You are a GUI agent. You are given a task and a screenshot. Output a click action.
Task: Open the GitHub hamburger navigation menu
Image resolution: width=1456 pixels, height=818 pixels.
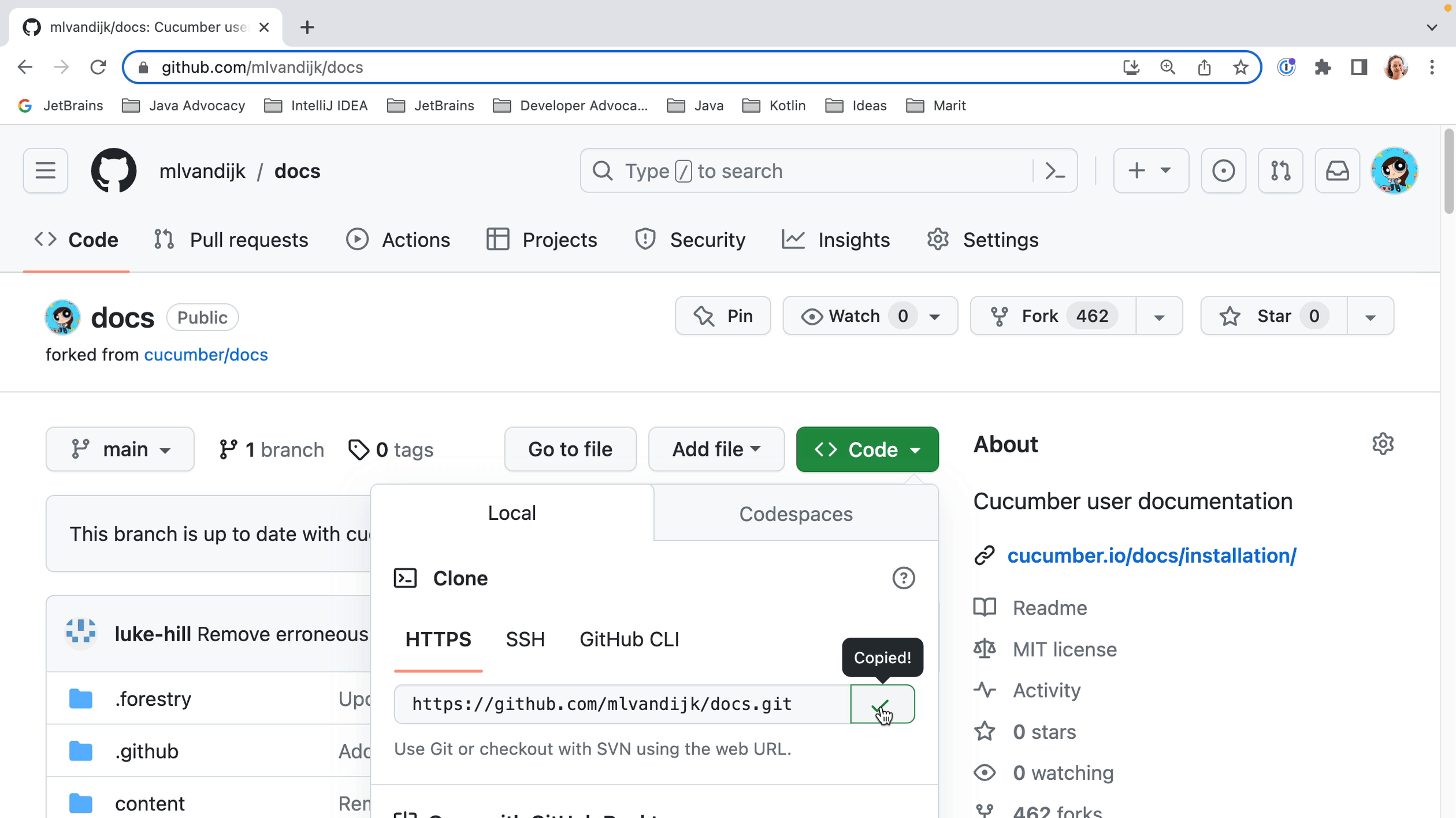(45, 171)
